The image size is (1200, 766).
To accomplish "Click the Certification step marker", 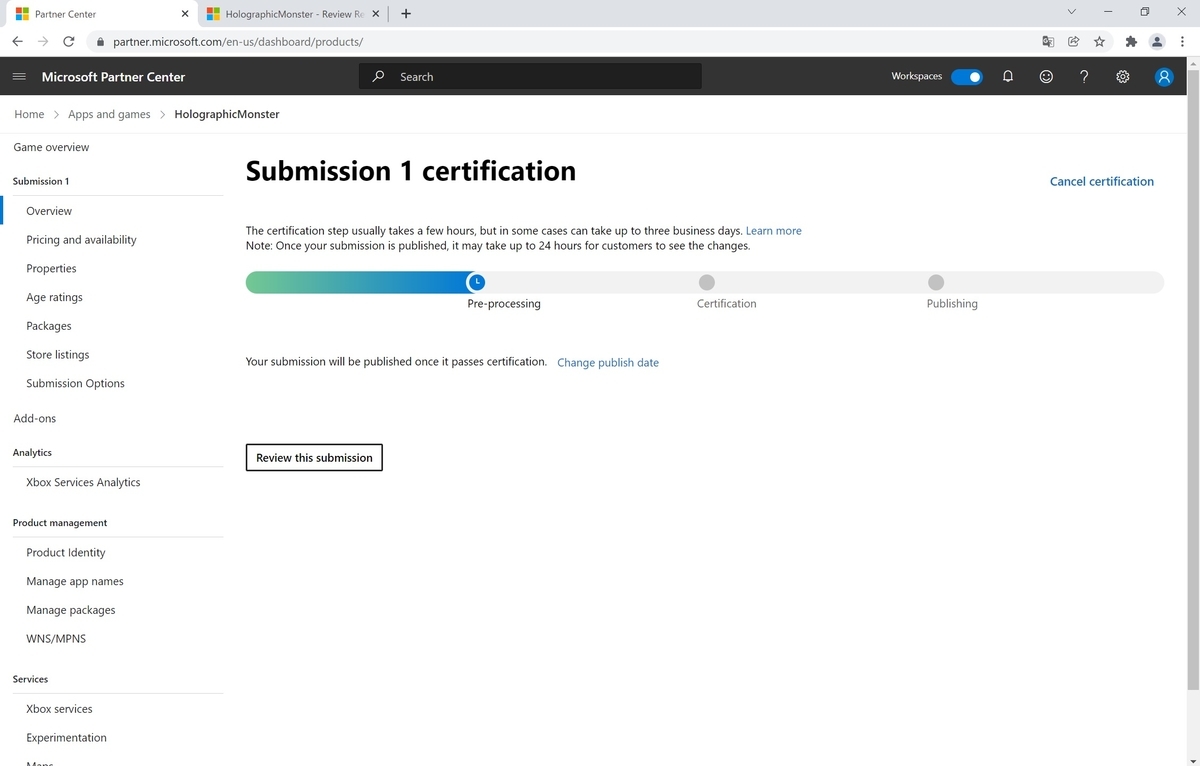I will click(x=707, y=282).
